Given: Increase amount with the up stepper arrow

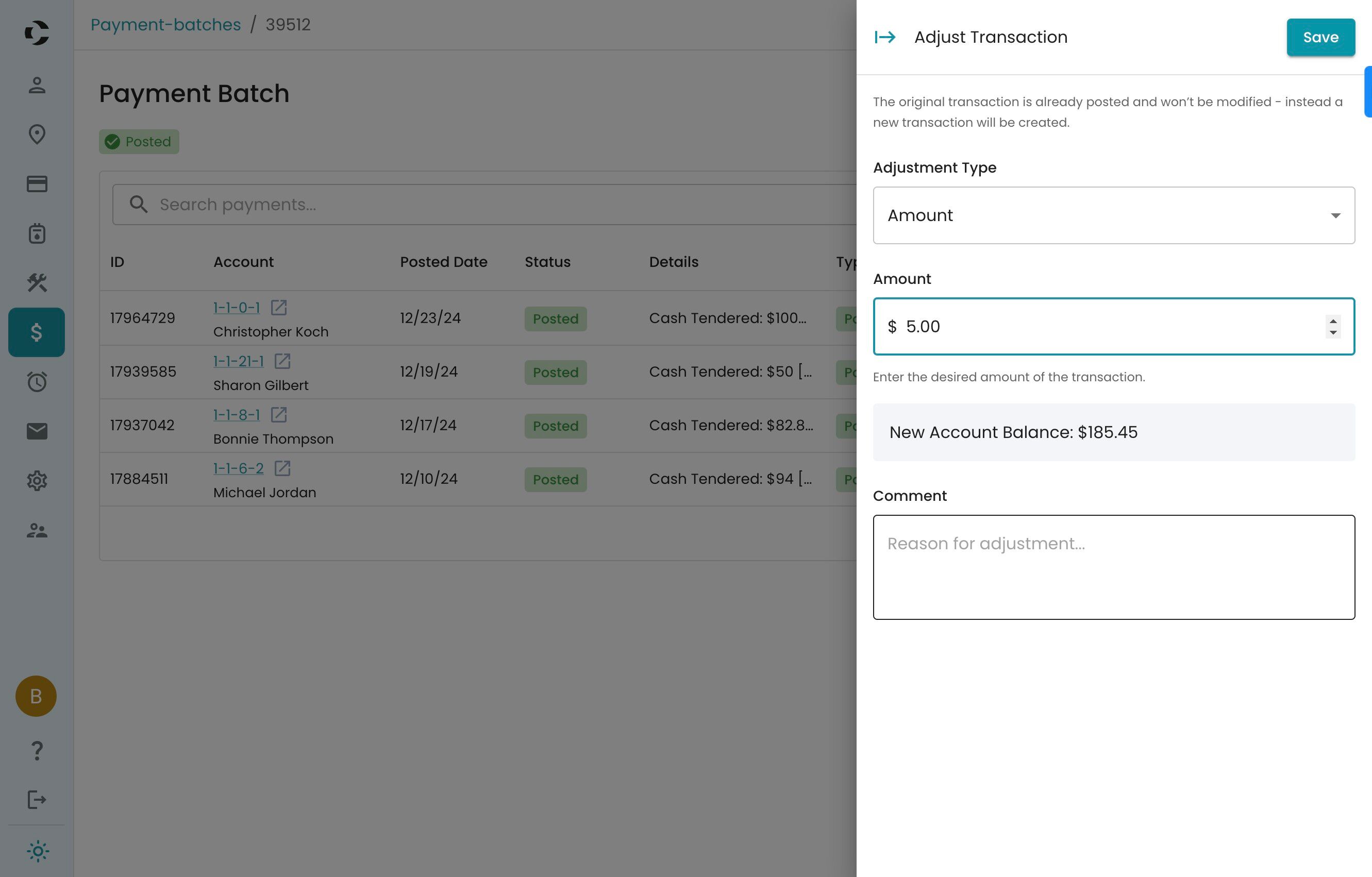Looking at the screenshot, I should [x=1333, y=321].
